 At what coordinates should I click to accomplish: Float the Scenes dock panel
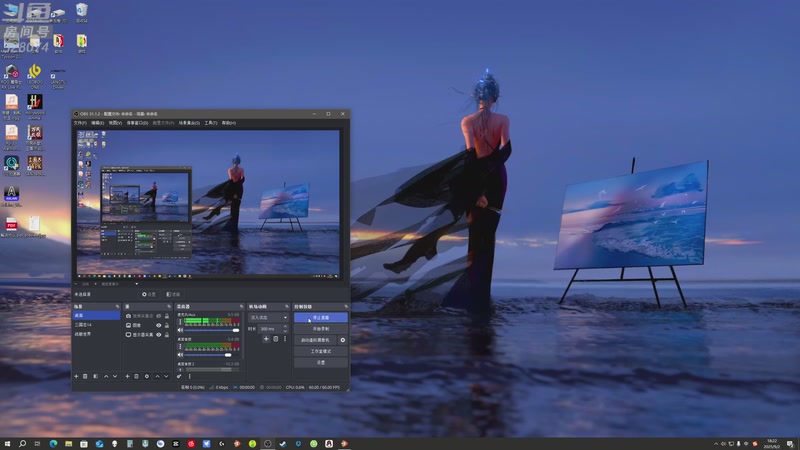point(117,307)
